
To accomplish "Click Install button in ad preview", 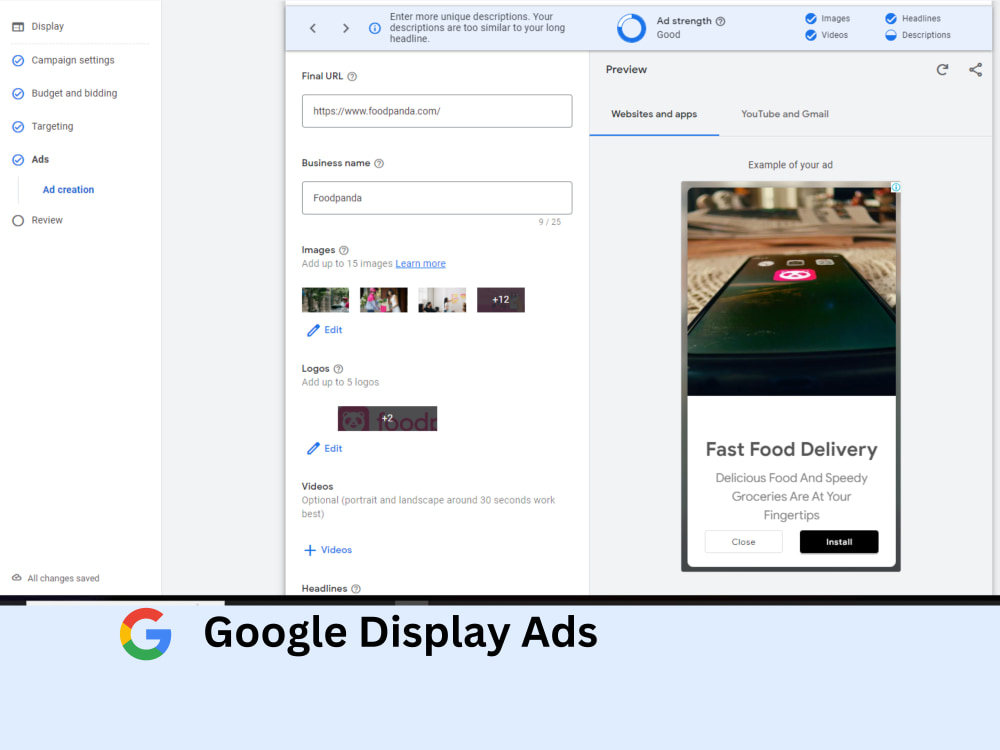I will click(839, 541).
